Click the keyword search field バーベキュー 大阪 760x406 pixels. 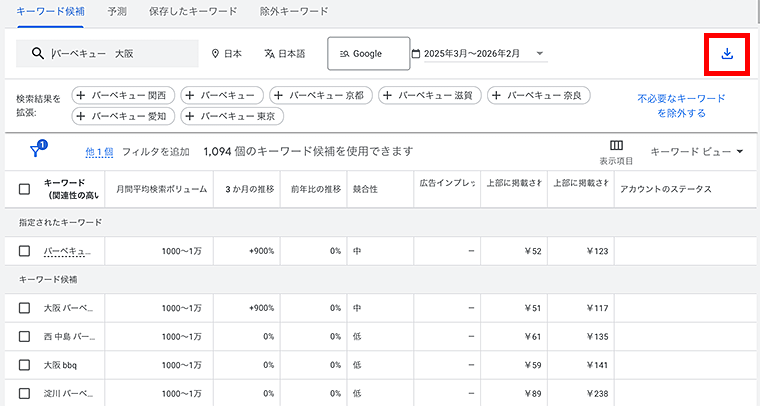click(x=107, y=54)
